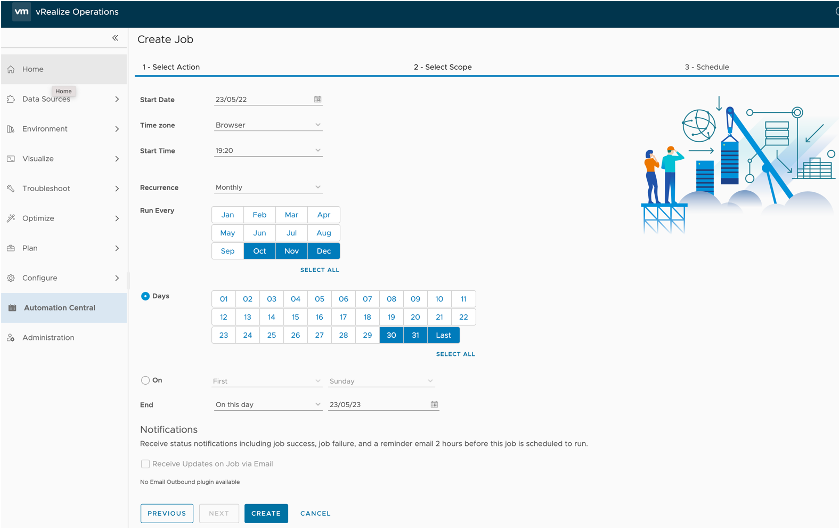Open the Recurrence Monthly dropdown

pos(268,187)
